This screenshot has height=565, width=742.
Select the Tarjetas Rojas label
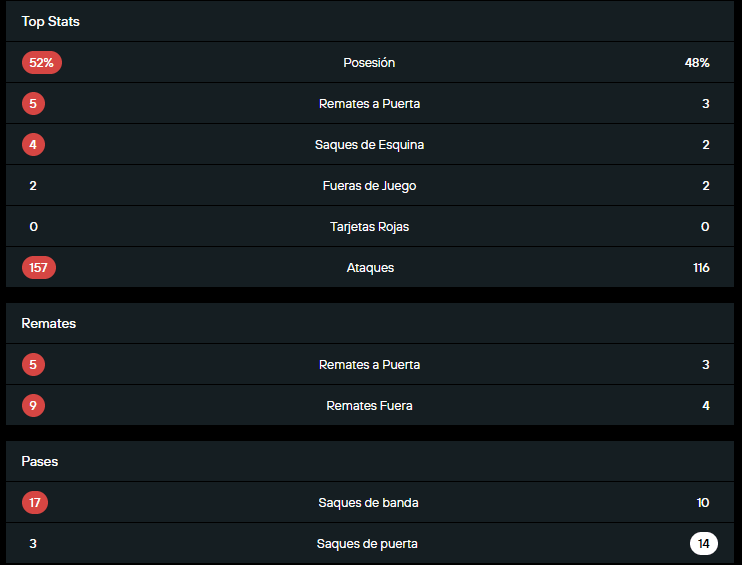click(369, 227)
